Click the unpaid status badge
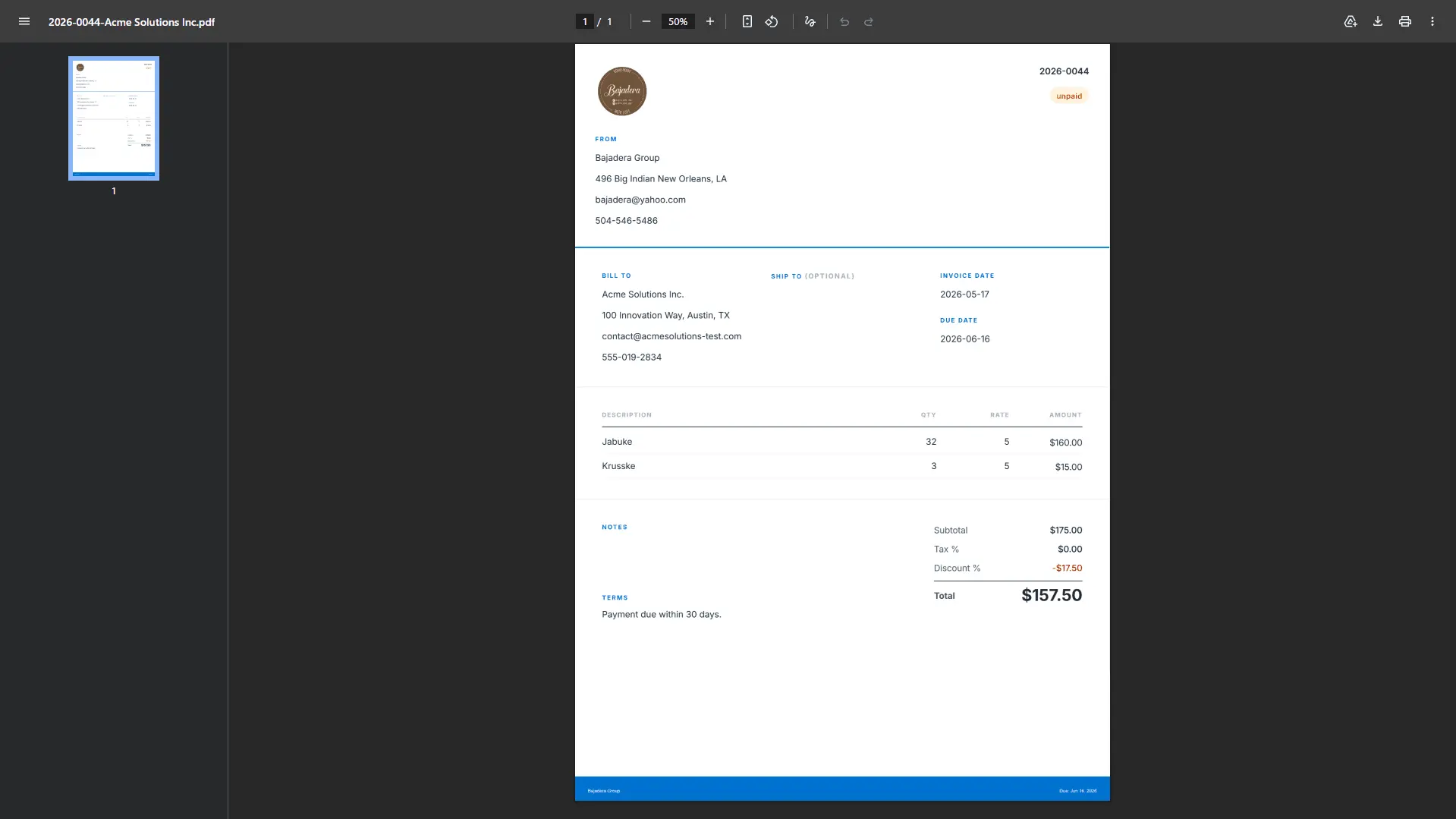Screen dimensions: 1456x819 point(1069,96)
